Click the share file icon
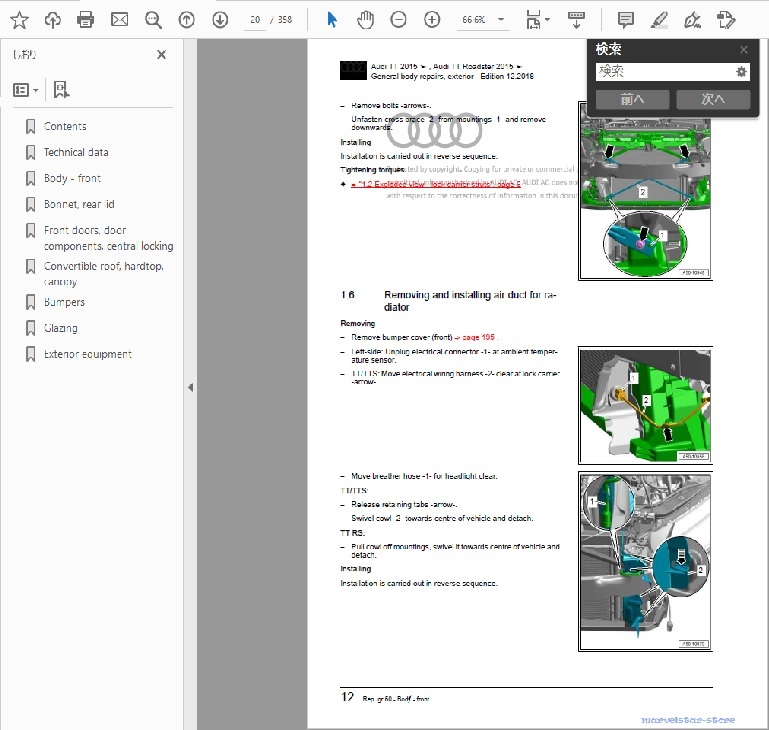 [x=726, y=20]
